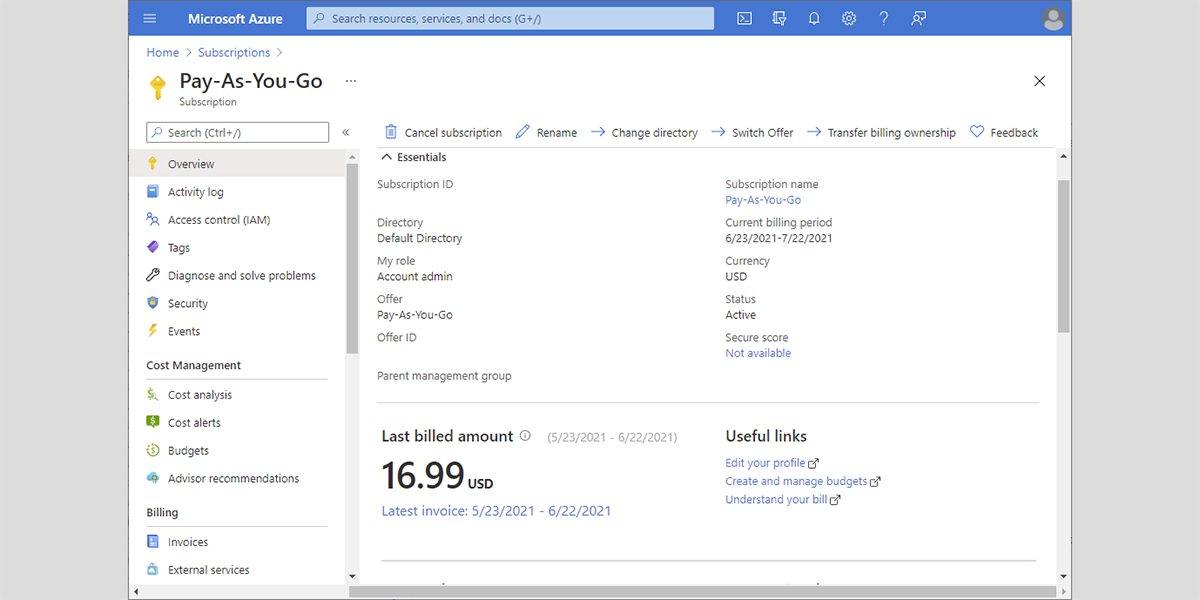
Task: Collapse the Essentials section
Action: point(412,156)
